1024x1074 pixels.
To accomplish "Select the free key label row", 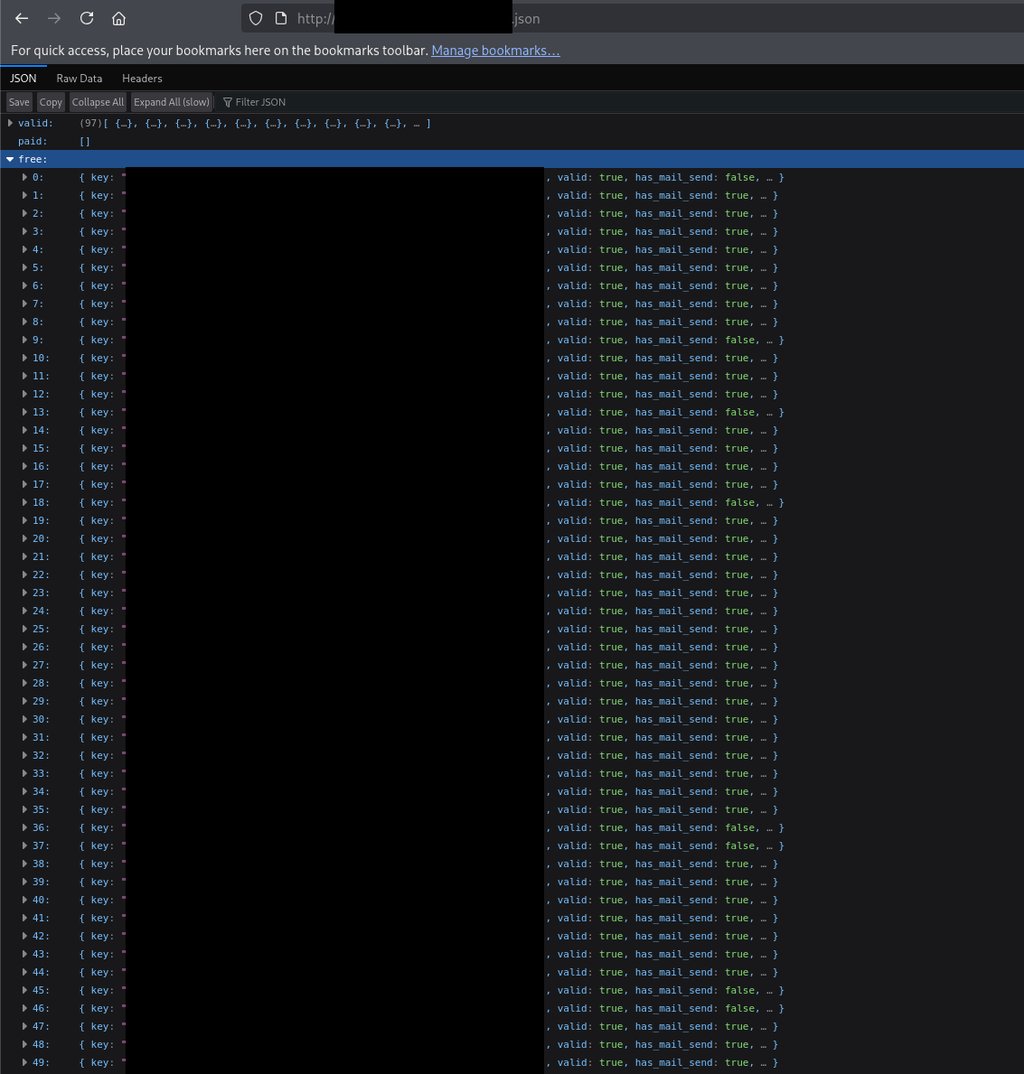I will [x=512, y=159].
